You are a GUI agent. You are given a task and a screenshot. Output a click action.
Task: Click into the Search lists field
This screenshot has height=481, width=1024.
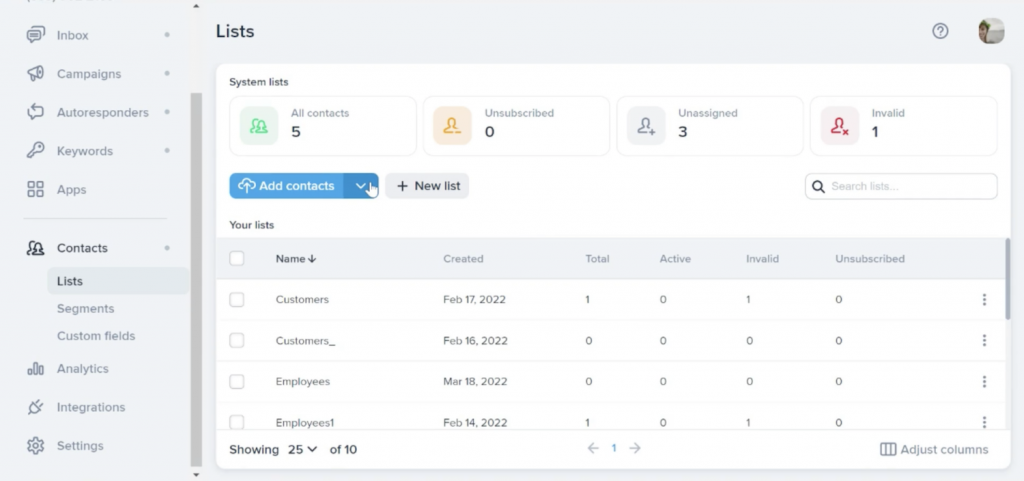click(910, 187)
